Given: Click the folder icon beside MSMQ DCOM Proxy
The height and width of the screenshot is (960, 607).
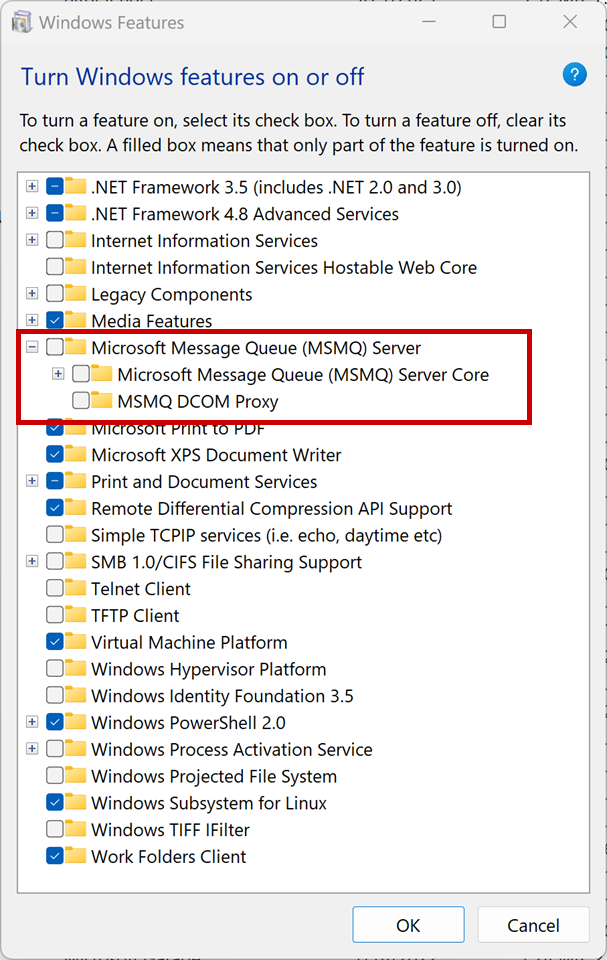Looking at the screenshot, I should tap(102, 401).
